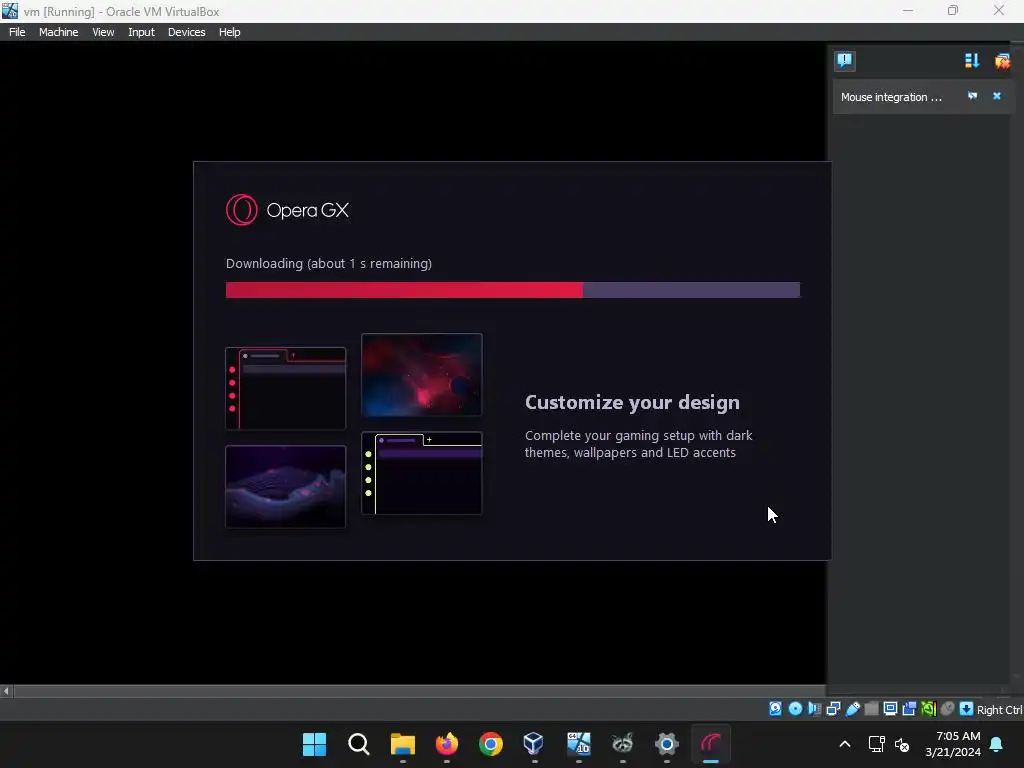Image resolution: width=1024 pixels, height=768 pixels.
Task: Click the shared folders status icon
Action: [871, 709]
